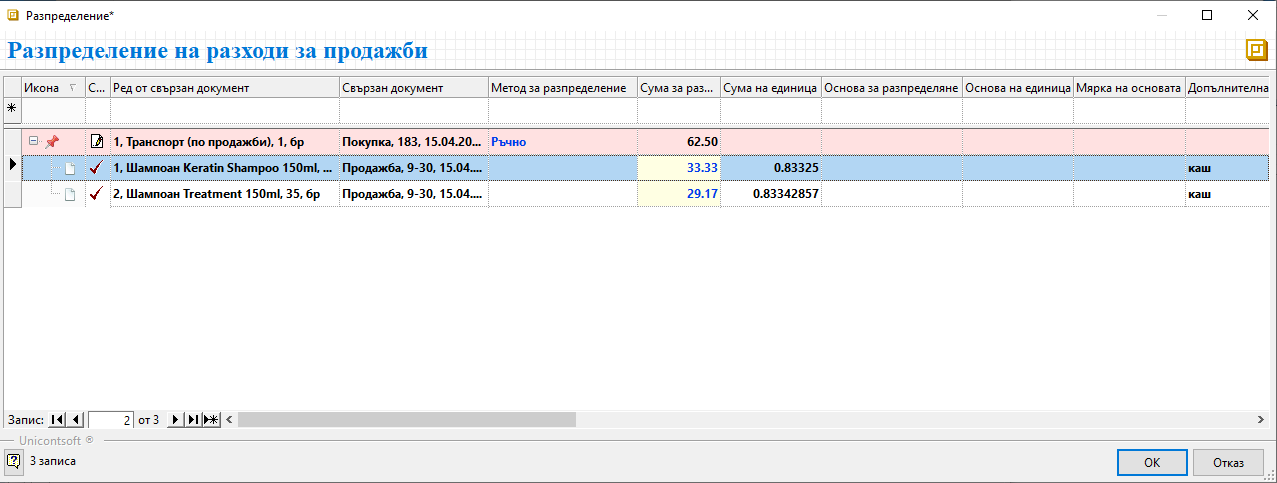Jump to last record navigation button

click(x=193, y=420)
